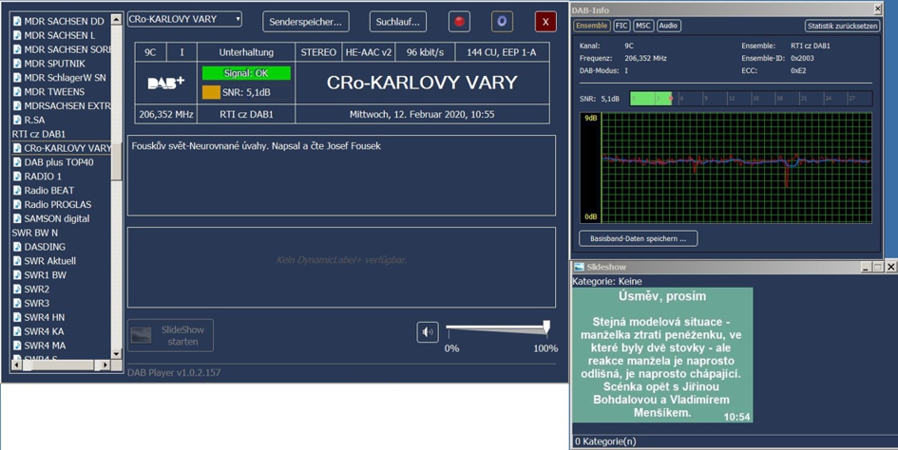The height and width of the screenshot is (450, 898).
Task: Click the icon beside DASDING
Action: pyautogui.click(x=17, y=247)
